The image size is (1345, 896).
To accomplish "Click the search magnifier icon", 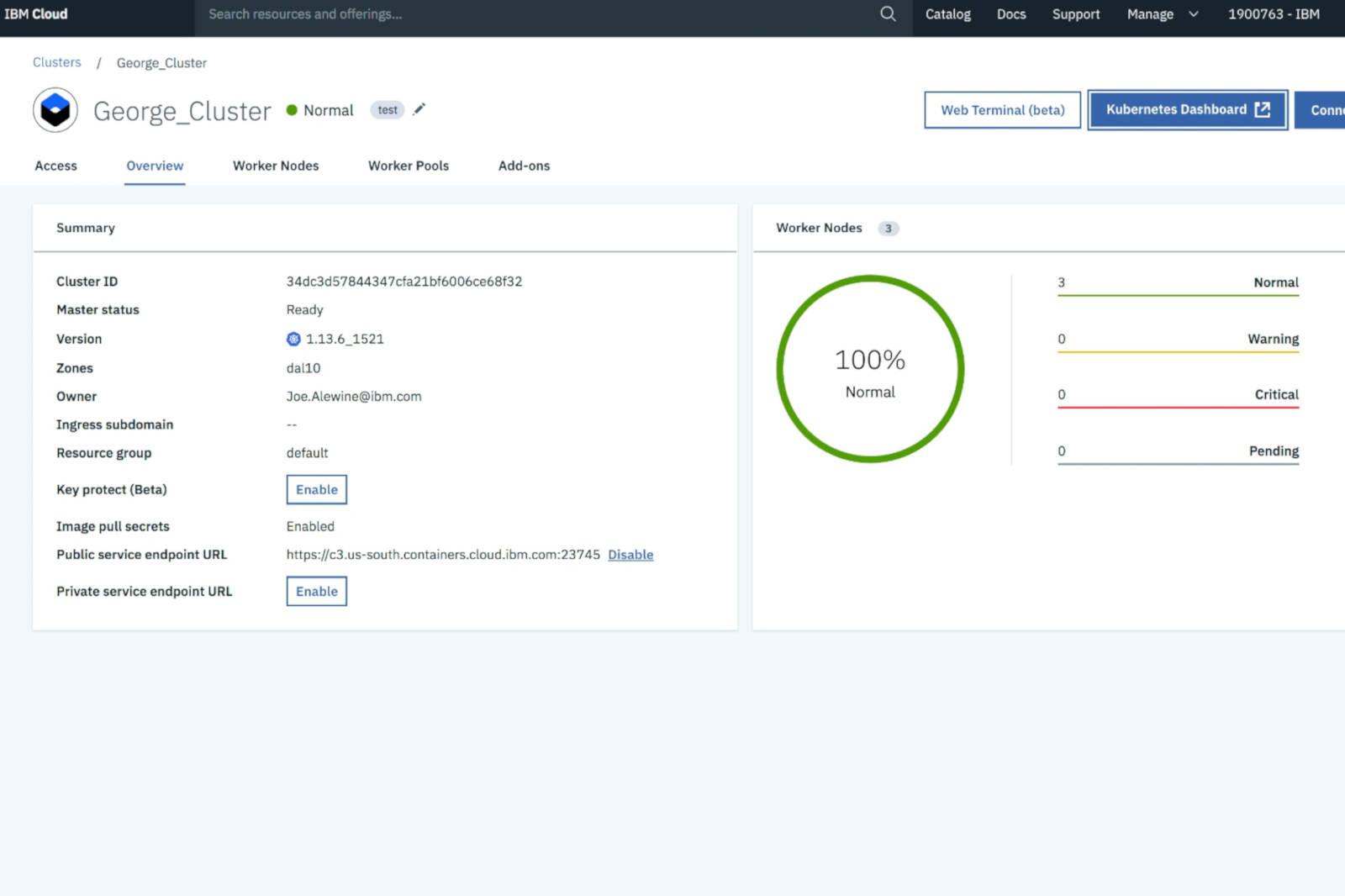I will [x=888, y=14].
